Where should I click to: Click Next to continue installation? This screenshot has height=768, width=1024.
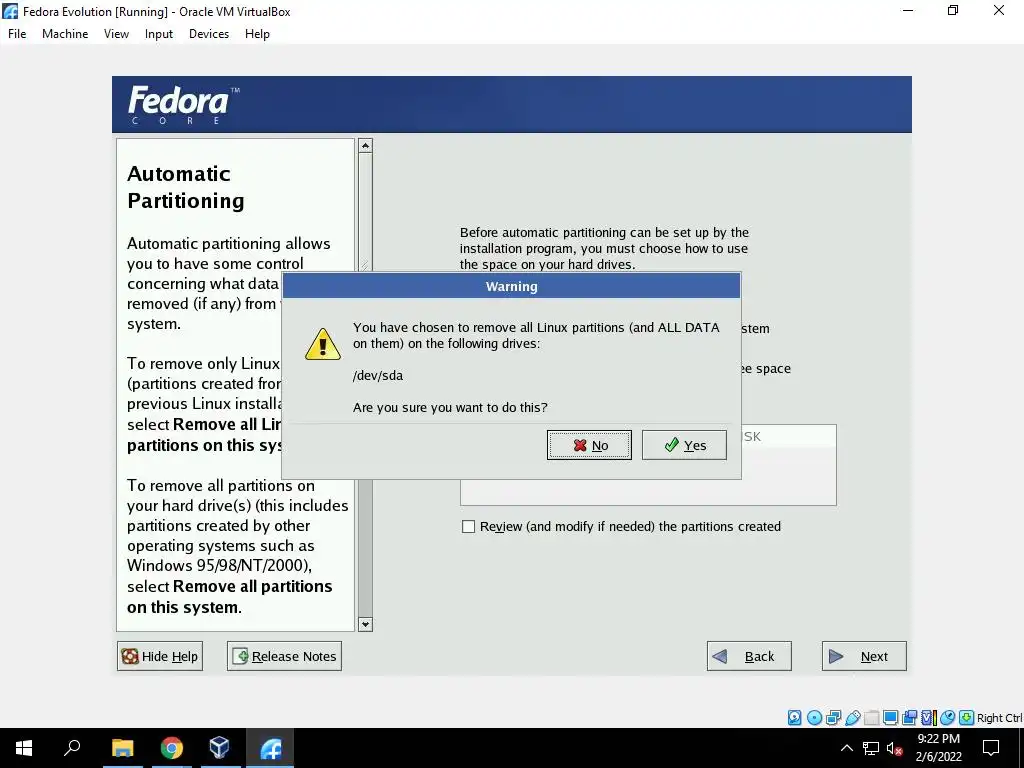pyautogui.click(x=864, y=656)
